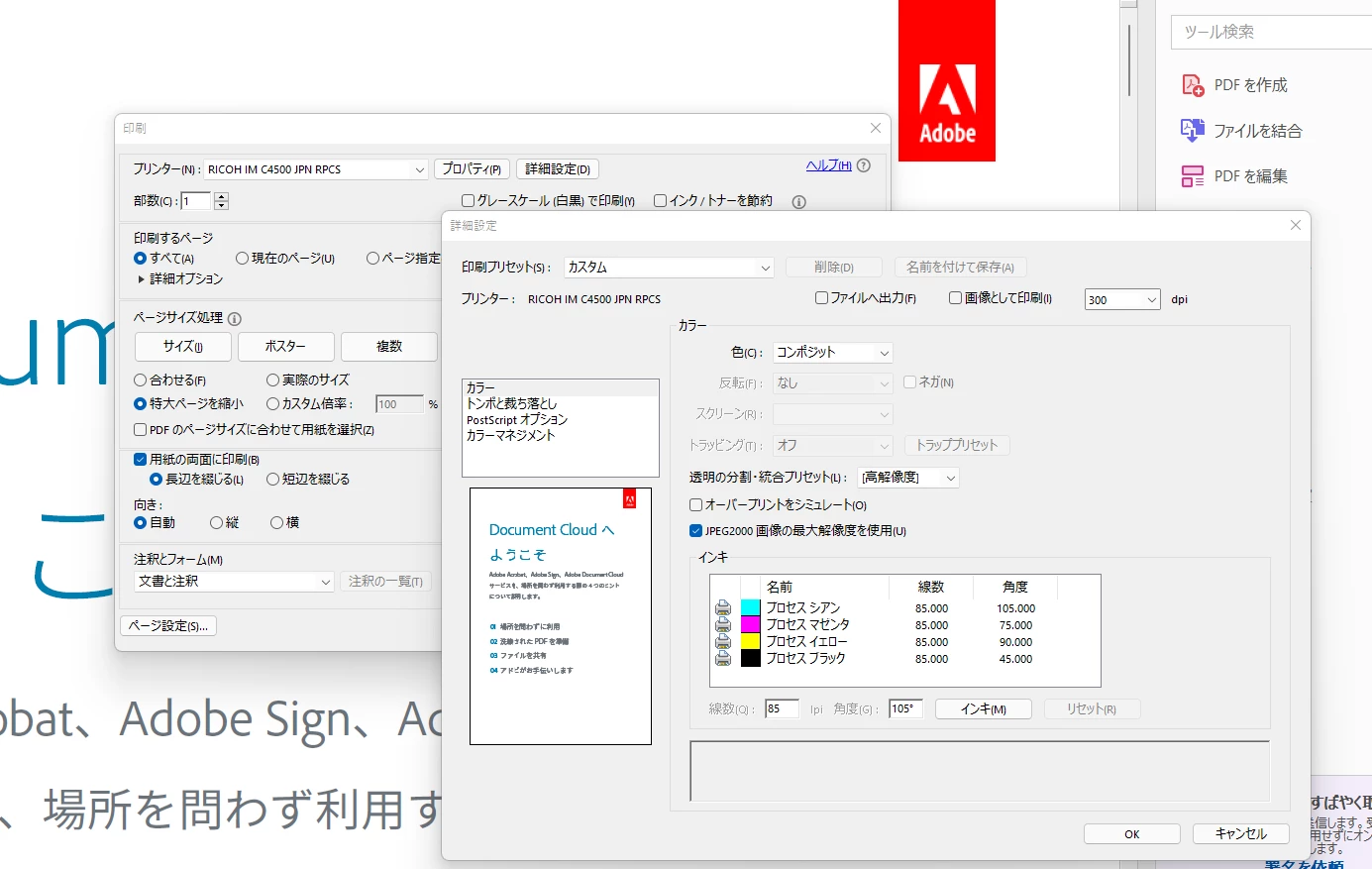Open 透明の分割・統合プリセット dropdown
This screenshot has width=1372, height=869.
(908, 478)
